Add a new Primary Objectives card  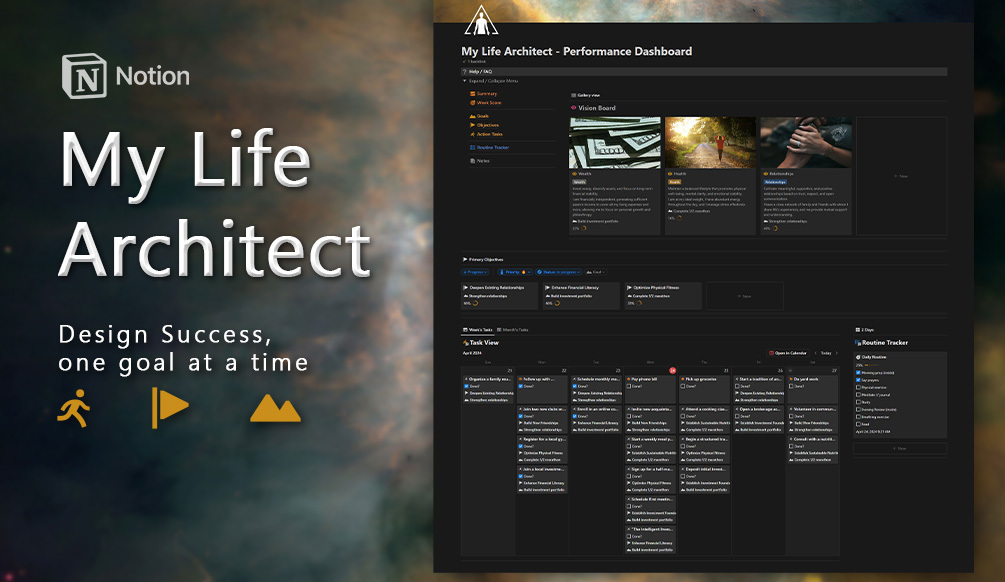click(x=744, y=296)
